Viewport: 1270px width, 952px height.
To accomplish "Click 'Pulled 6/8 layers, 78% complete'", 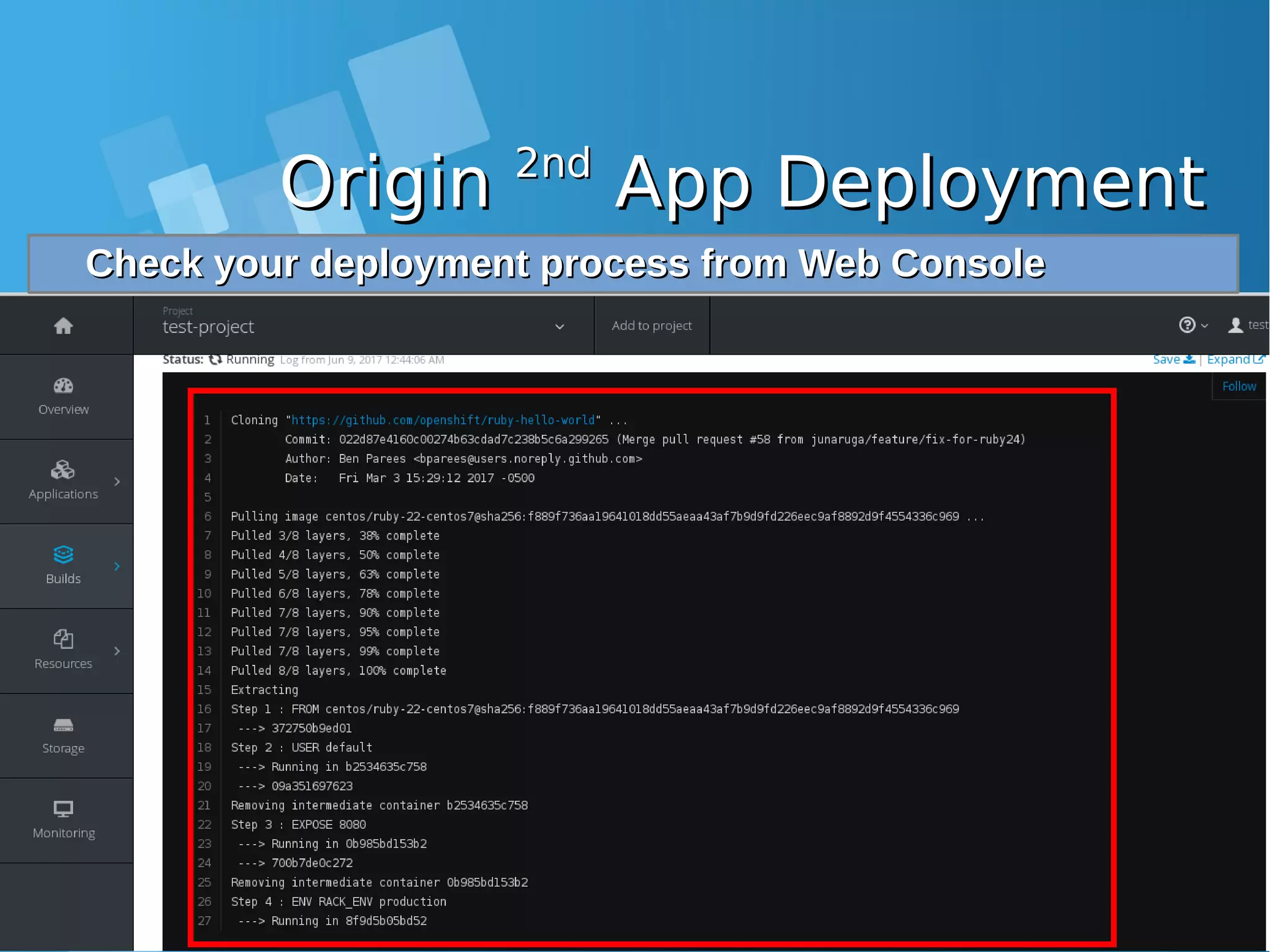I will point(335,593).
